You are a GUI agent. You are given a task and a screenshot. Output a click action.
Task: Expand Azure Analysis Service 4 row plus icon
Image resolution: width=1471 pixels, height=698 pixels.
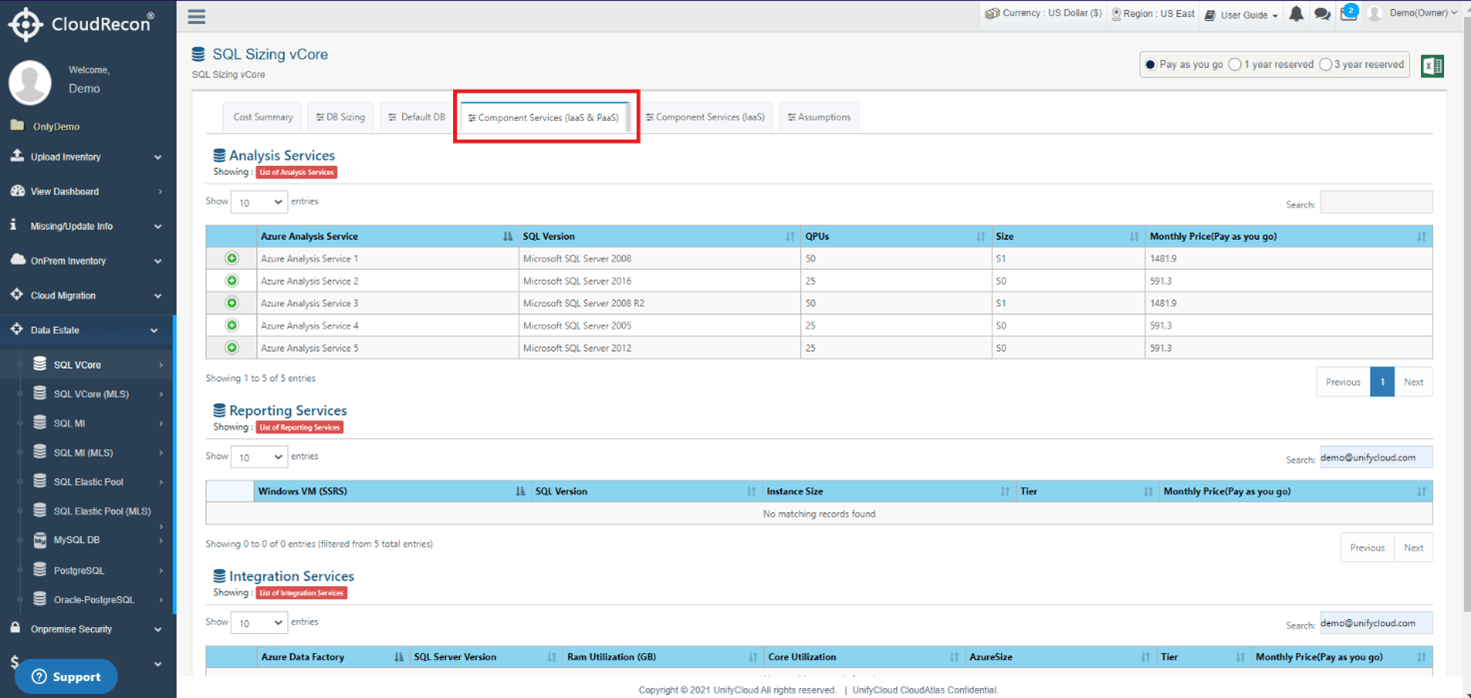[x=232, y=325]
